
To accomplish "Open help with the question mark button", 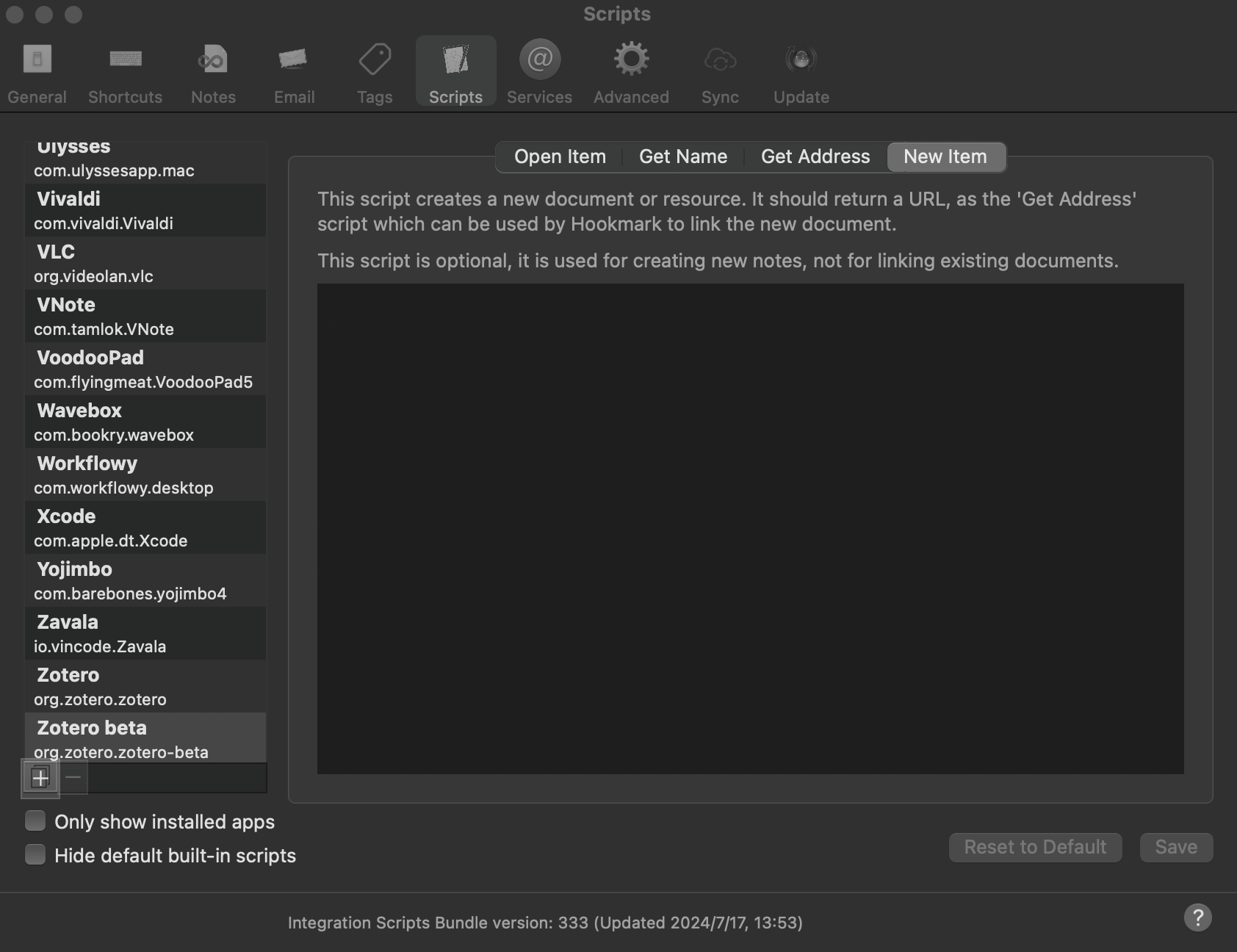I will coord(1197,917).
